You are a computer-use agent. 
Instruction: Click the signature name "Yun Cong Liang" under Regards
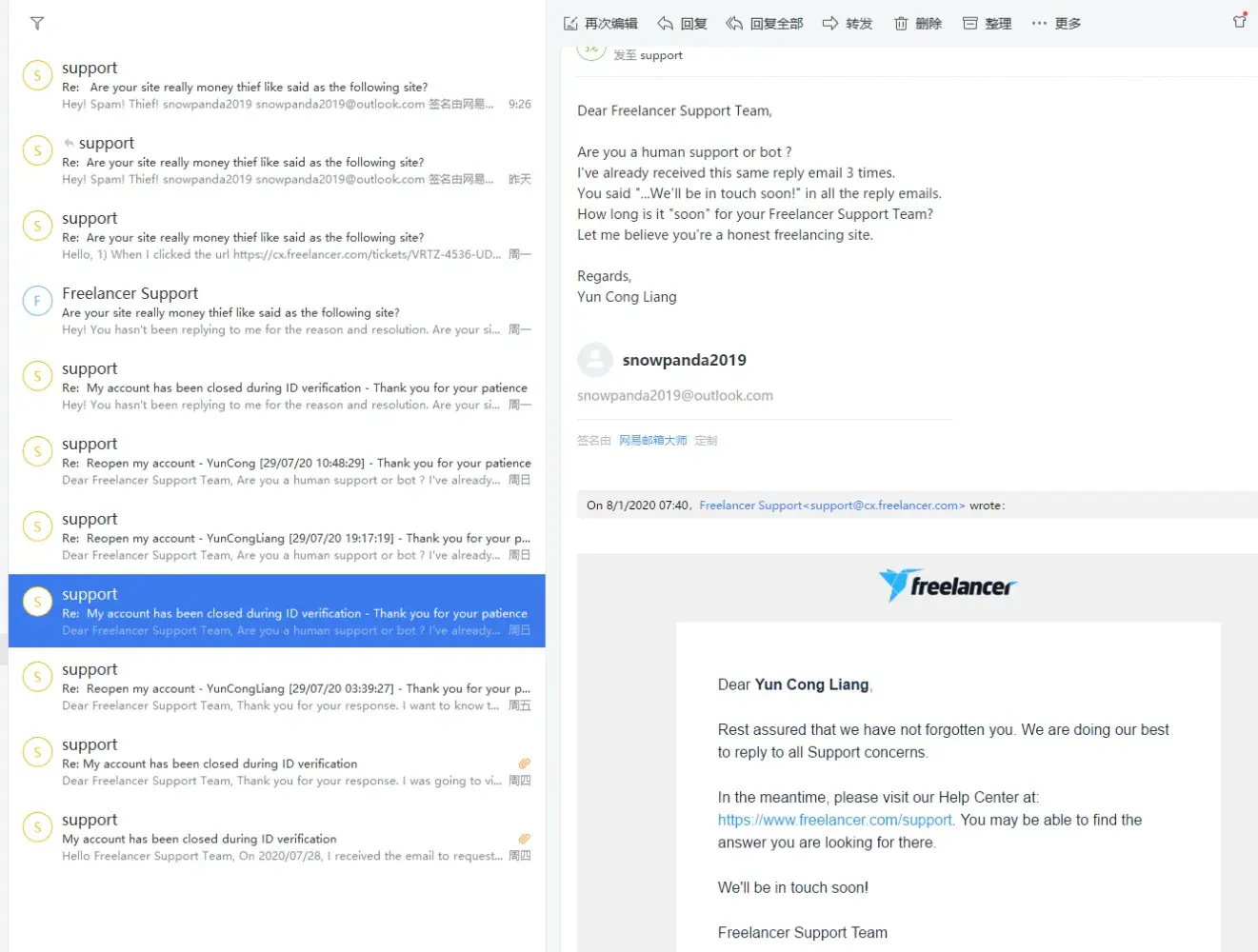(627, 297)
